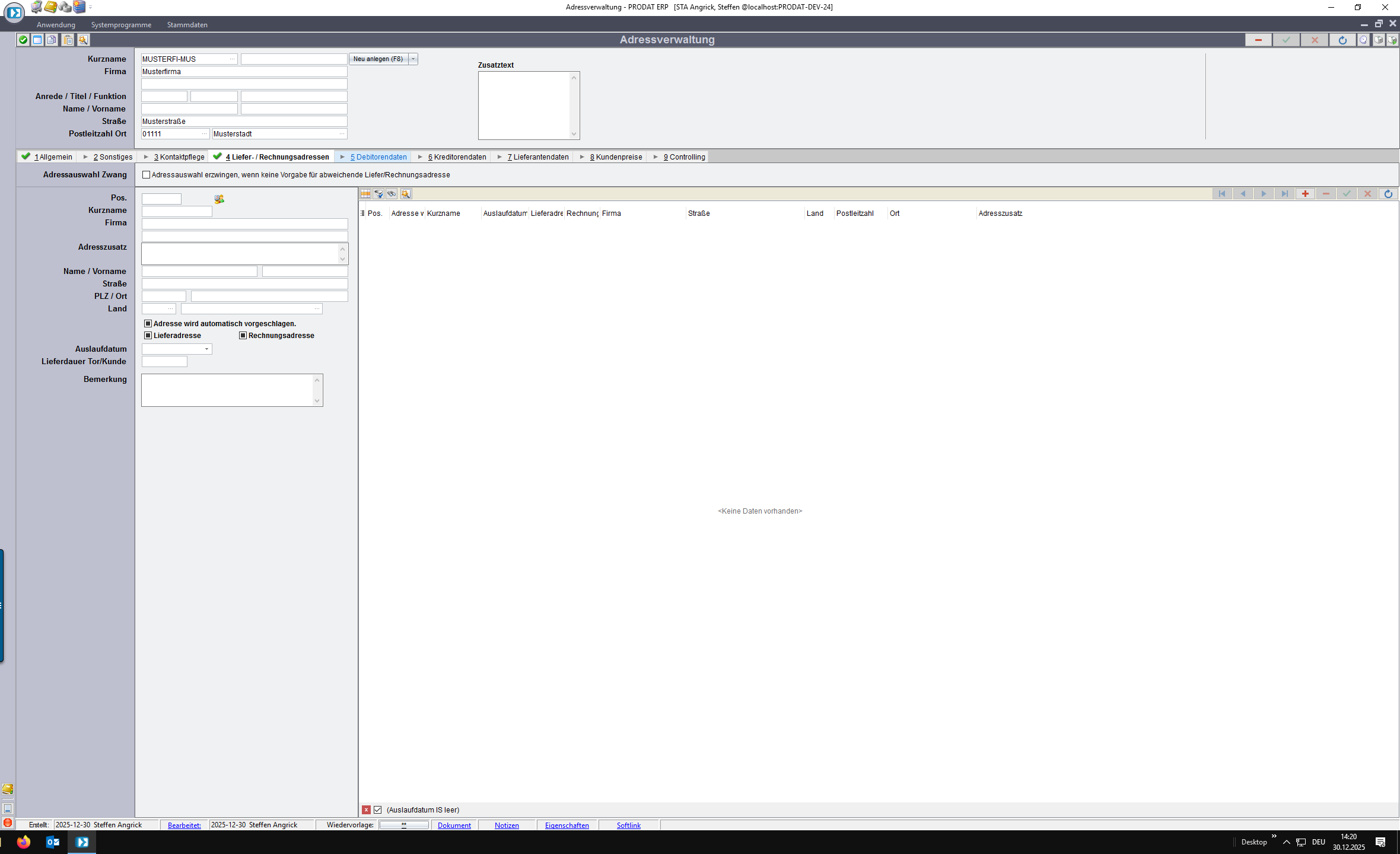Image resolution: width=1400 pixels, height=854 pixels.
Task: Click the red plus add-record icon
Action: coord(1305,194)
